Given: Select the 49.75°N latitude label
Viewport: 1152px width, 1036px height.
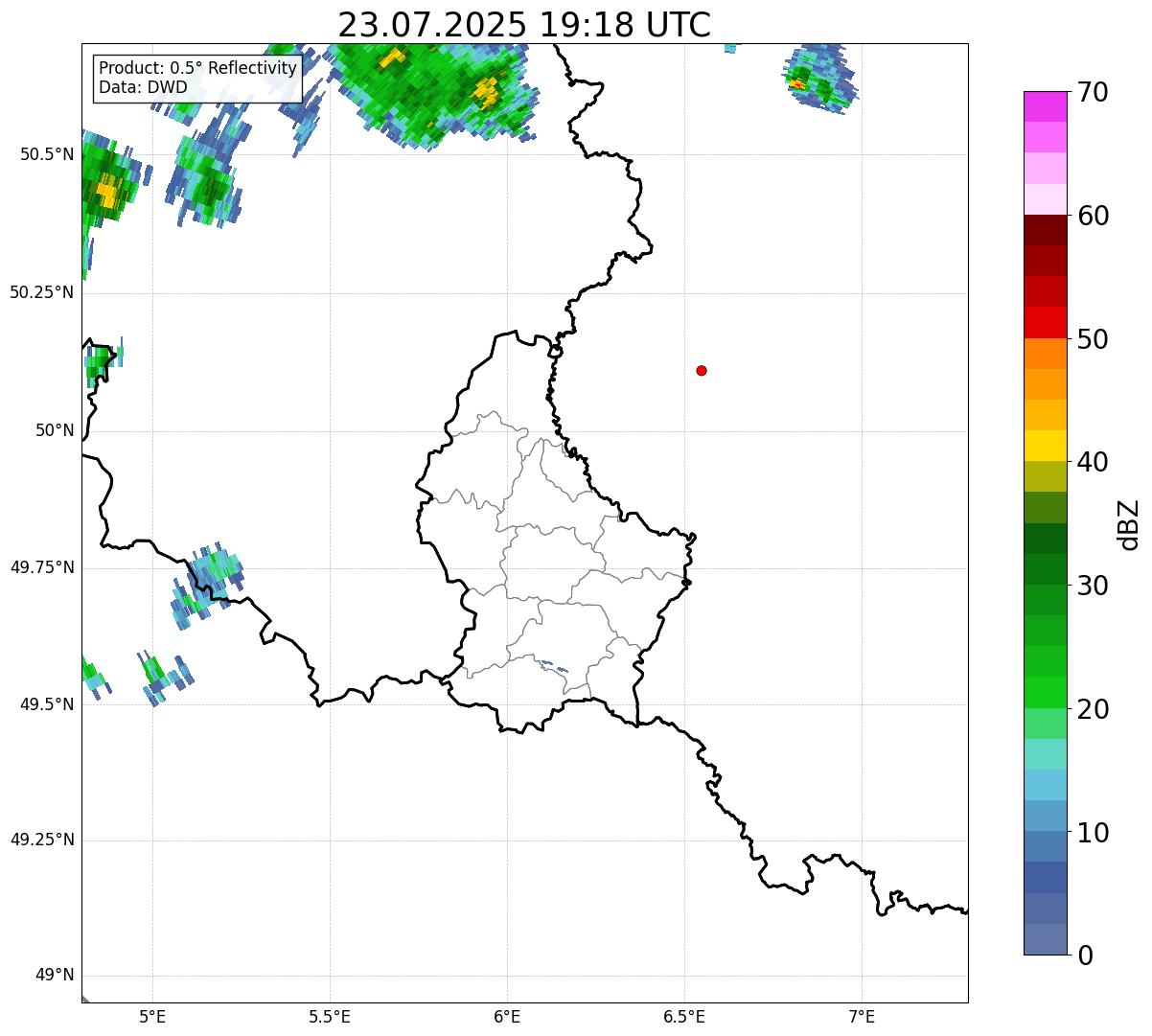Looking at the screenshot, I should (41, 567).
